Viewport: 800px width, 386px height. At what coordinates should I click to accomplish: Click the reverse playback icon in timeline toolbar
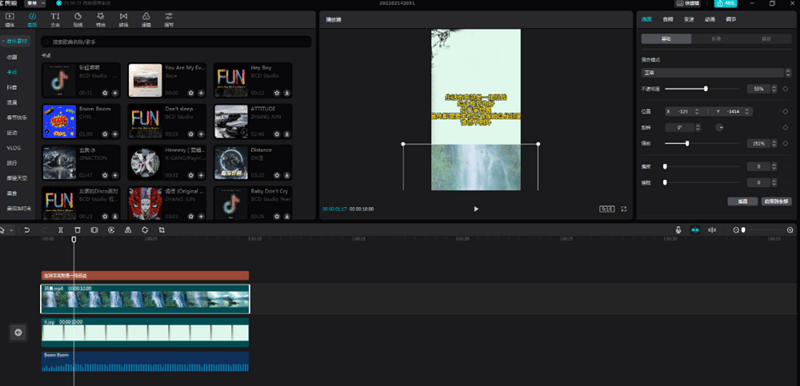point(111,230)
